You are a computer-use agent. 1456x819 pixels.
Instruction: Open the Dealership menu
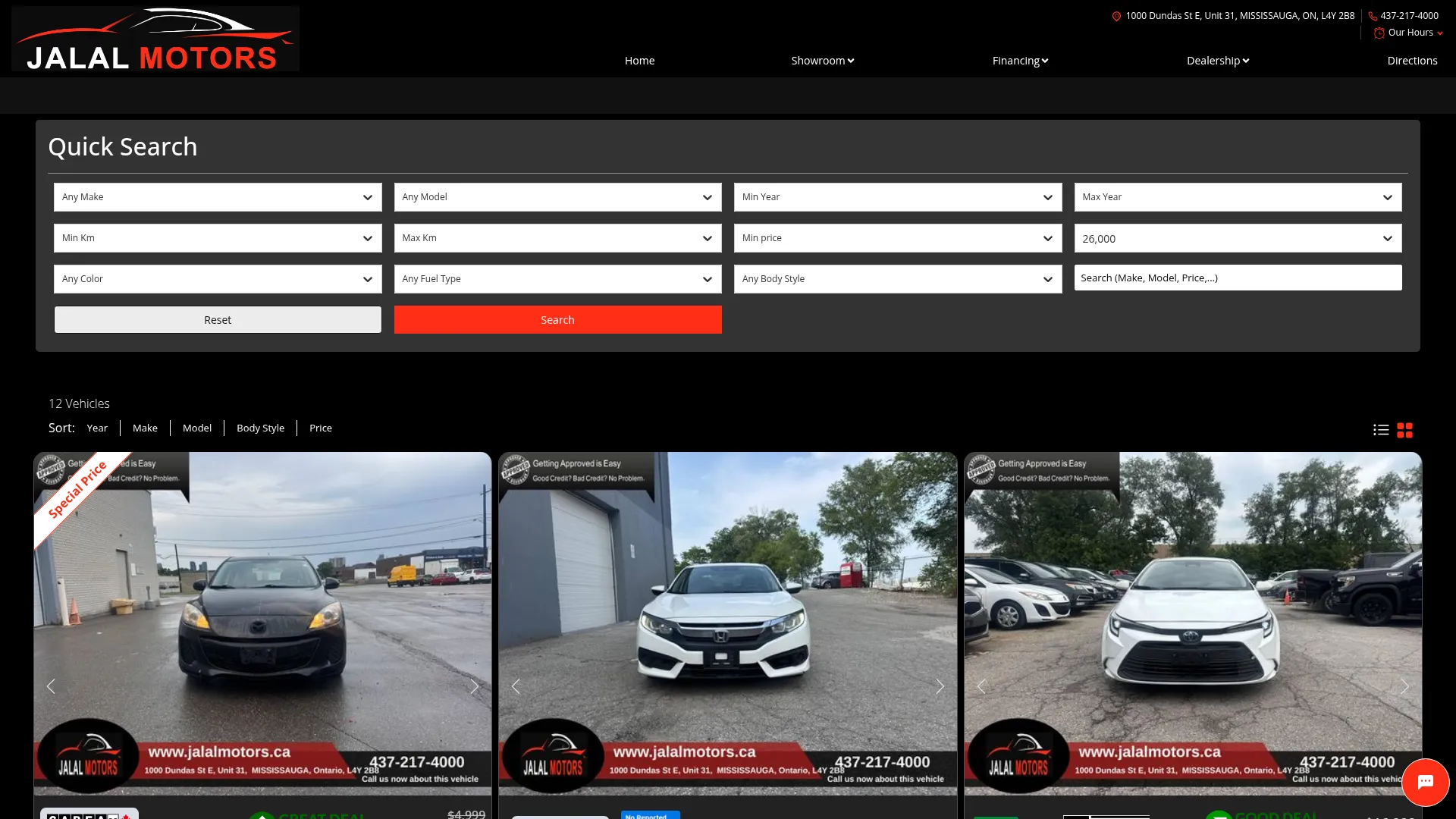pyautogui.click(x=1218, y=61)
